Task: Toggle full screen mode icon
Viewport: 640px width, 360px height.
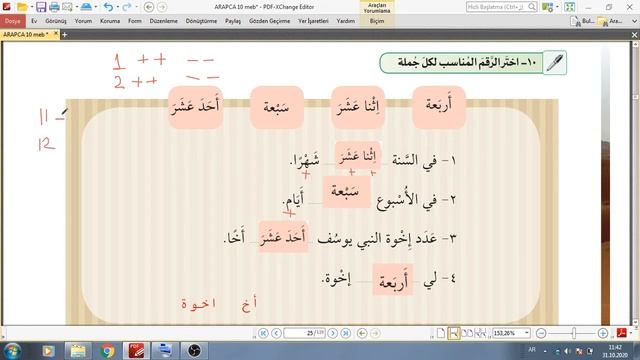Action: (569, 7)
